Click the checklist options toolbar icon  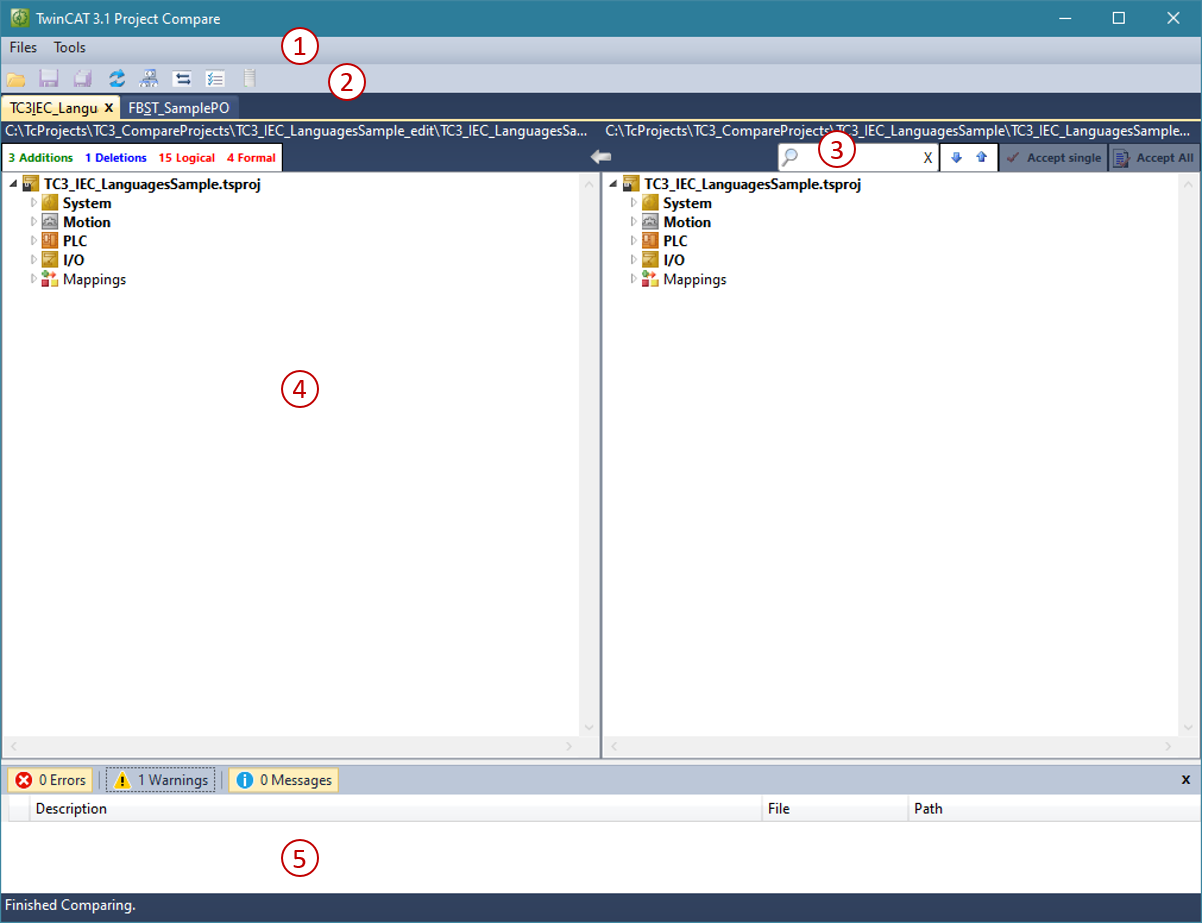215,78
